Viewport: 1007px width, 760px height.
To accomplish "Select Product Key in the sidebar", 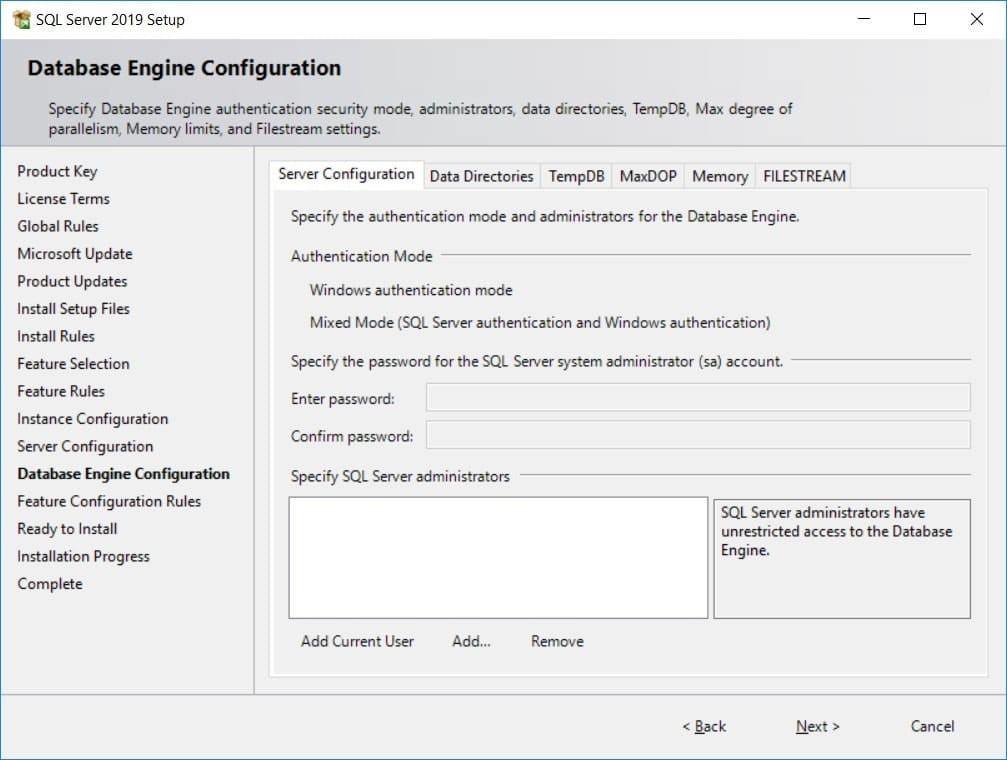I will tap(57, 171).
